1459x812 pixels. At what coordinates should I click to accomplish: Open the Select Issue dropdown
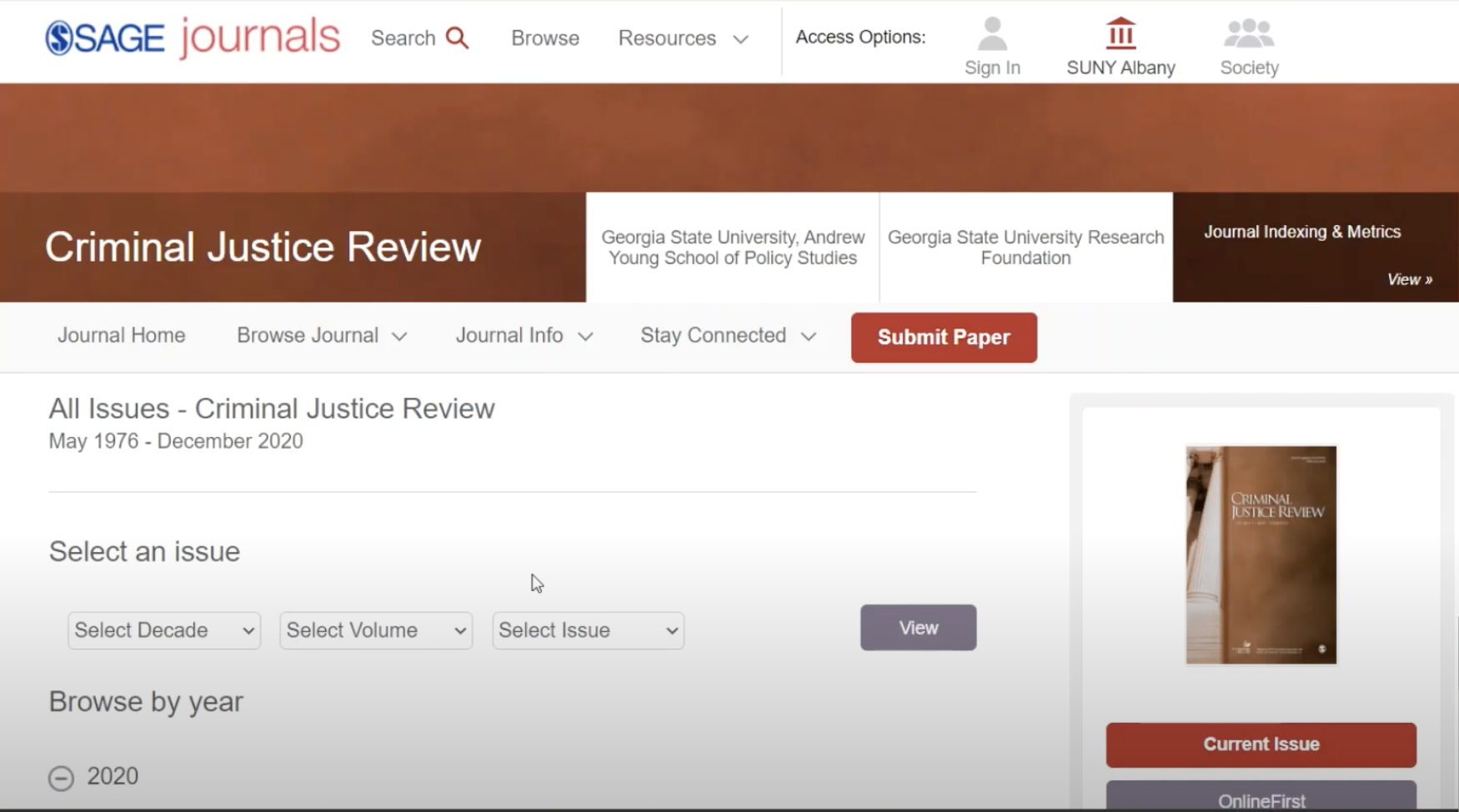pos(588,630)
